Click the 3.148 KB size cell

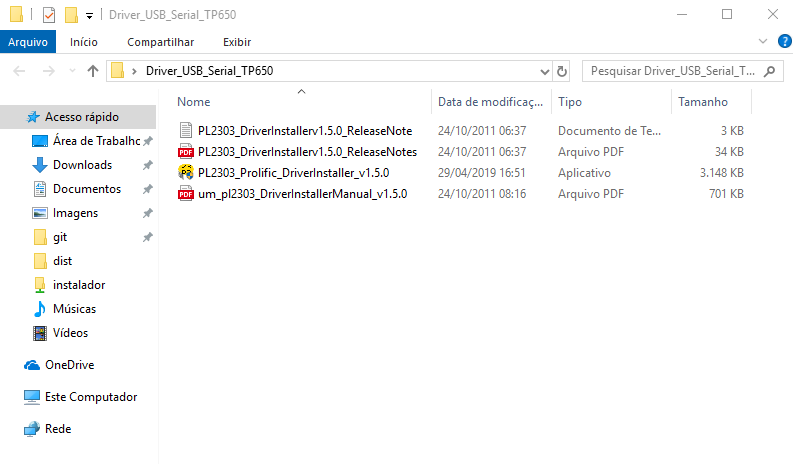point(722,173)
